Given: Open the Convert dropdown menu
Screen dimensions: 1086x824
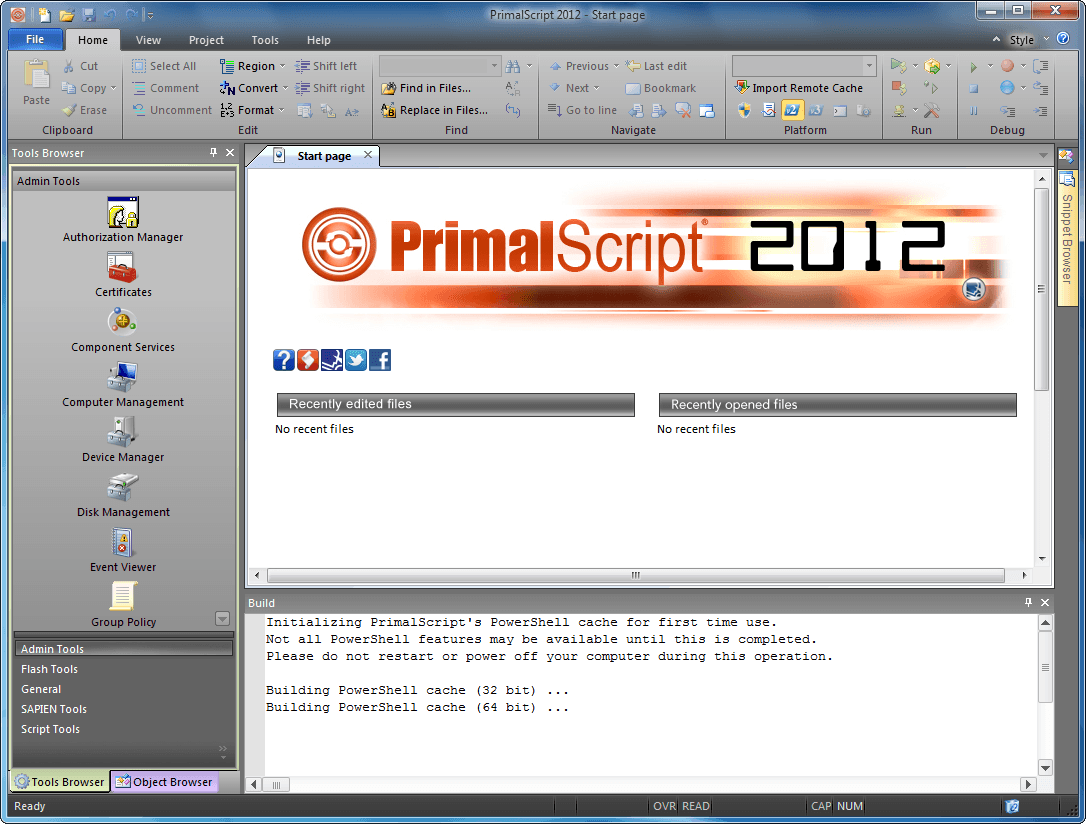Looking at the screenshot, I should (x=285, y=89).
